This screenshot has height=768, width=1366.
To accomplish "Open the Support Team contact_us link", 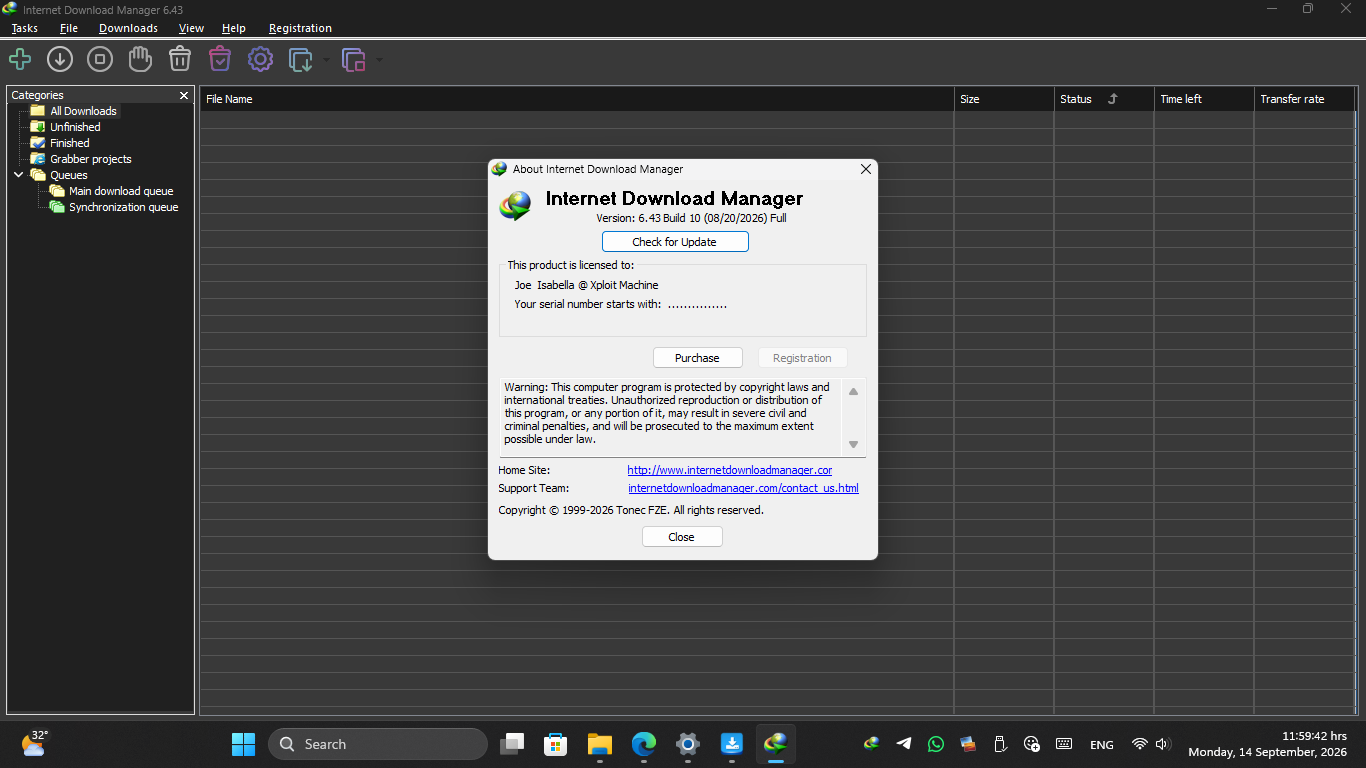I will point(743,488).
